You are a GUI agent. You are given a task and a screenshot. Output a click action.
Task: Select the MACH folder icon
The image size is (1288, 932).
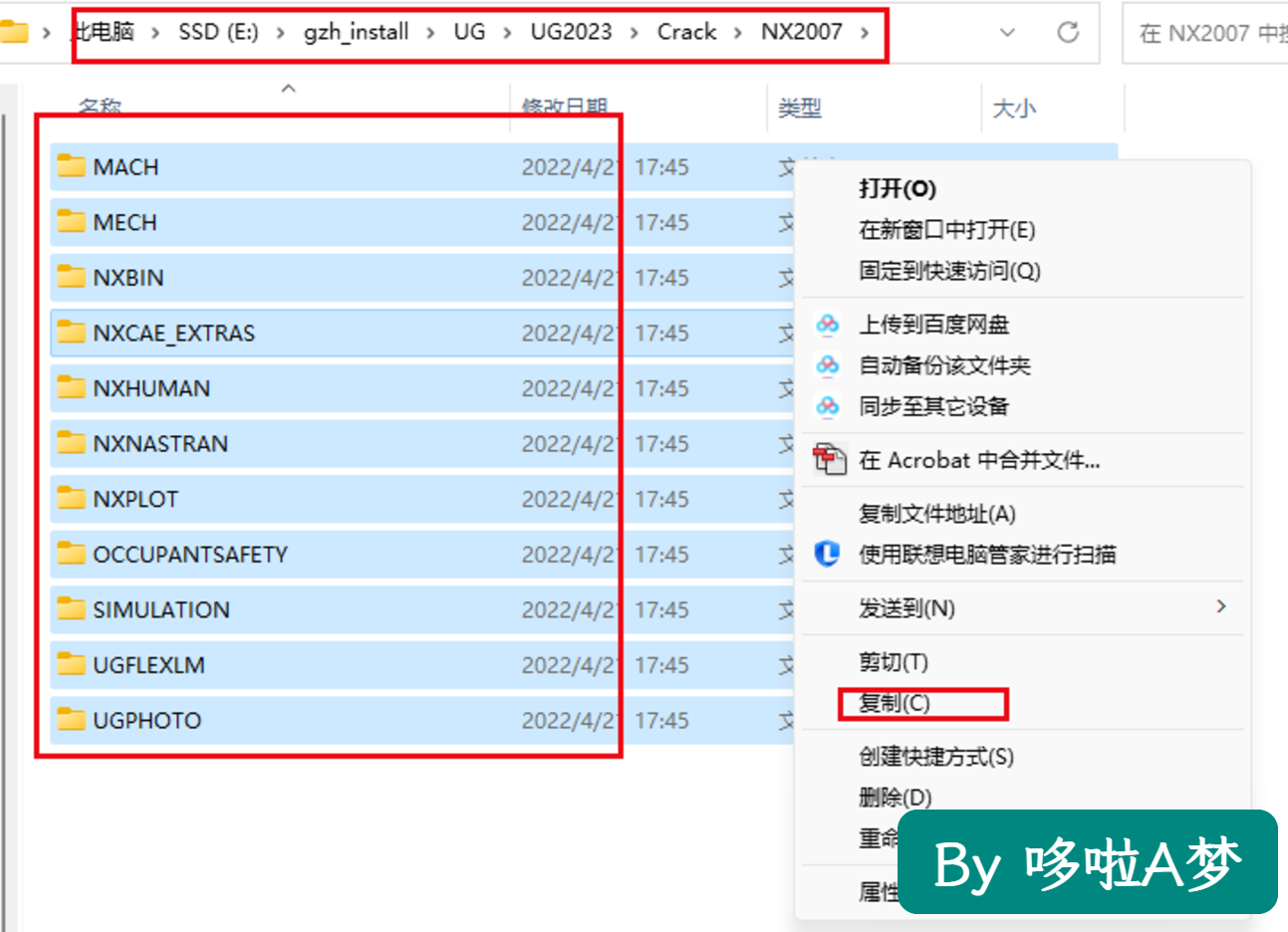71,166
